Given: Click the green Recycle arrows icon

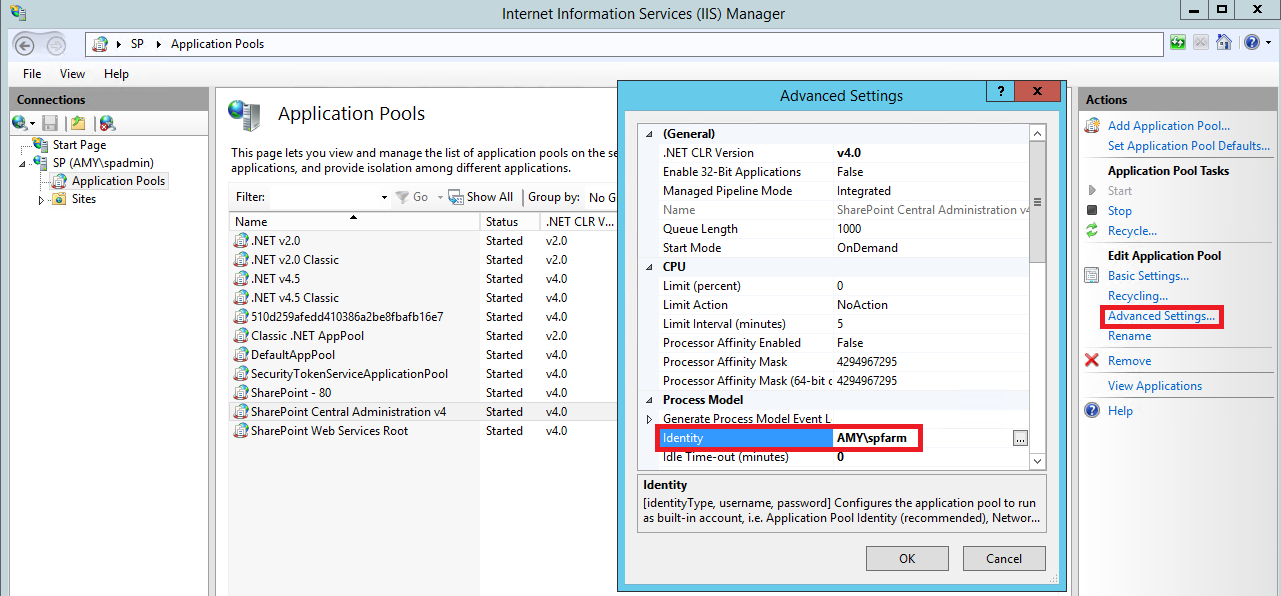Looking at the screenshot, I should (1092, 231).
